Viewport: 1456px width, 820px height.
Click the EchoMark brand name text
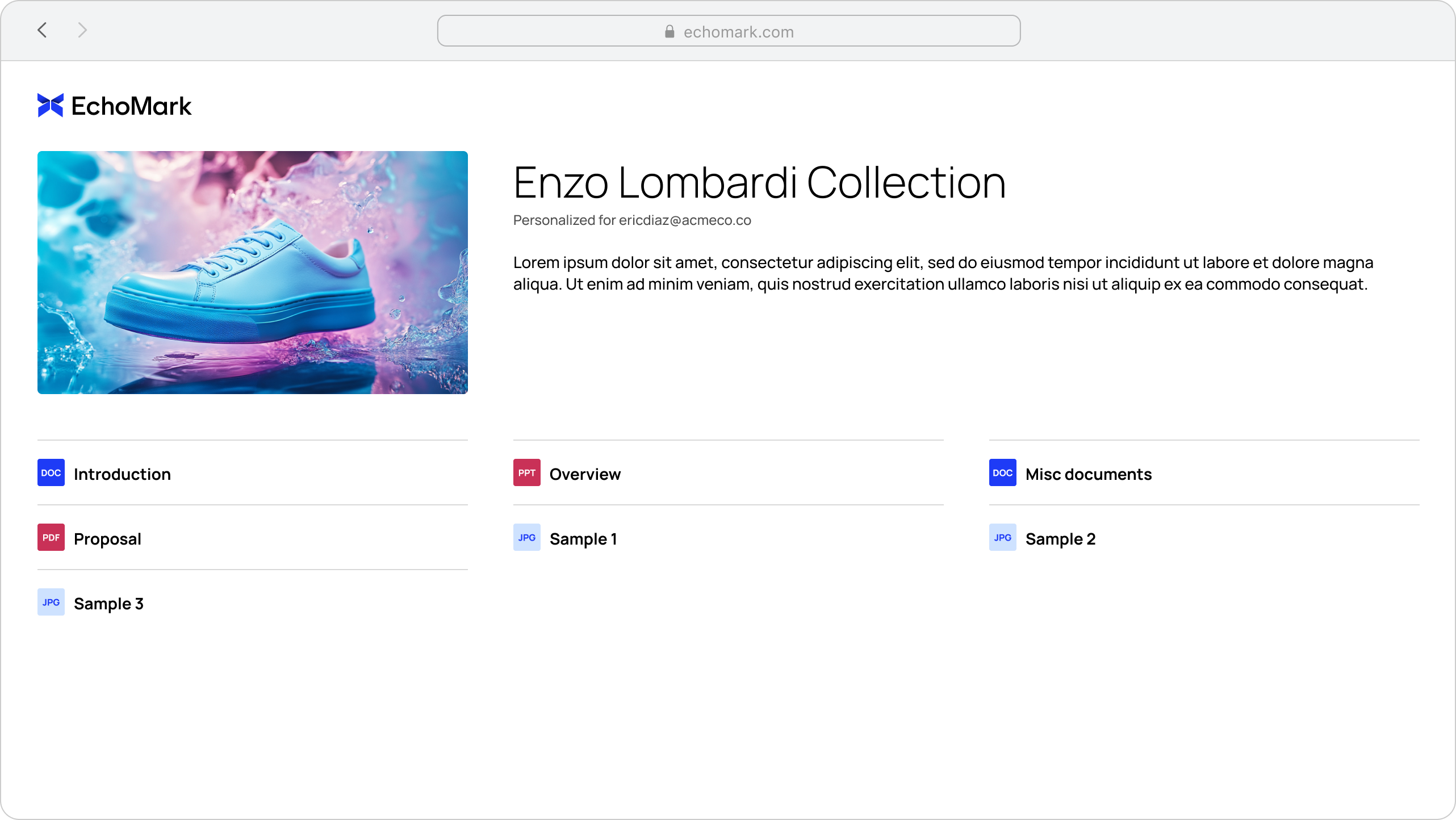[x=131, y=106]
